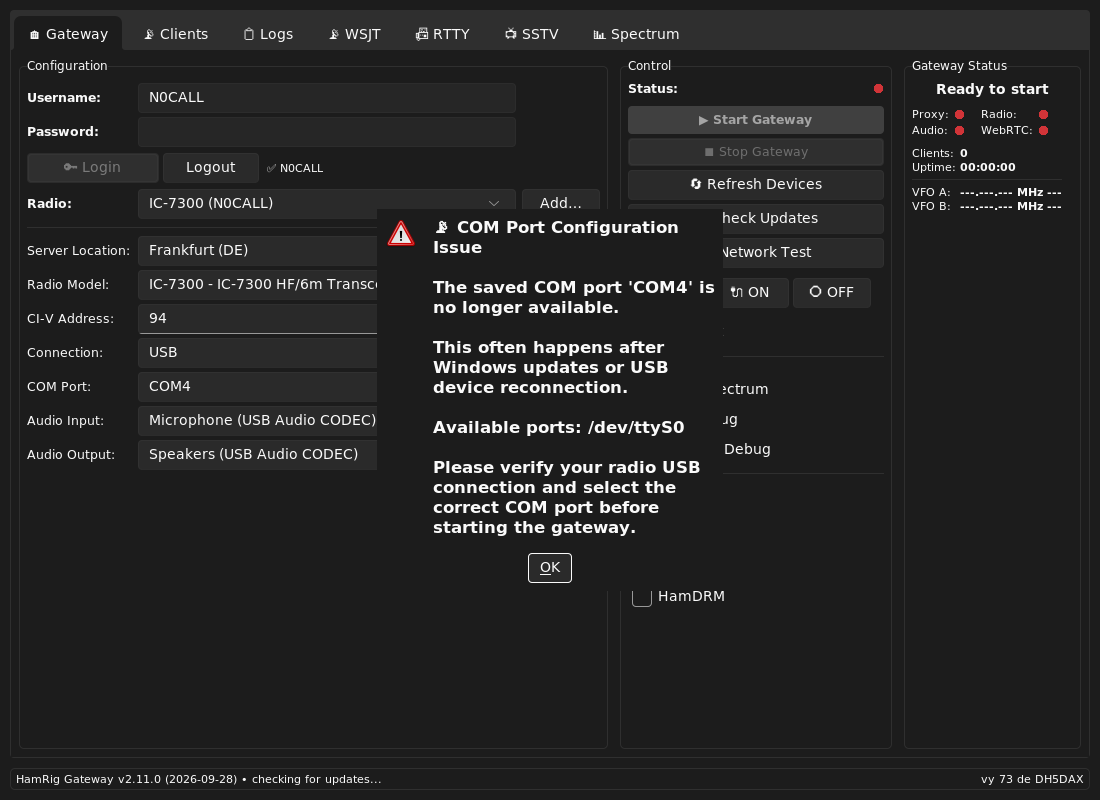
Task: Switch to the RTTY tab
Action: [443, 34]
